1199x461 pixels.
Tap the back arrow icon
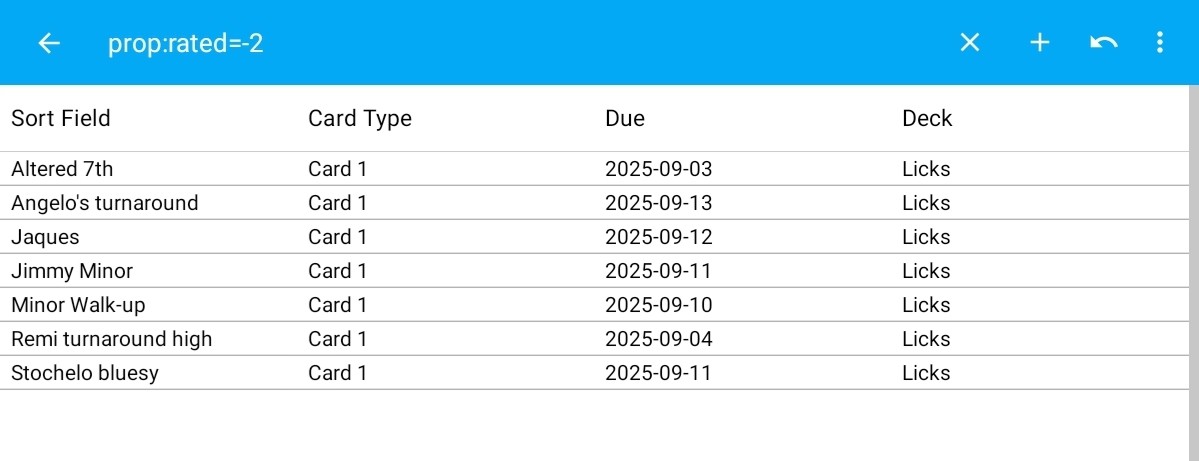49,43
